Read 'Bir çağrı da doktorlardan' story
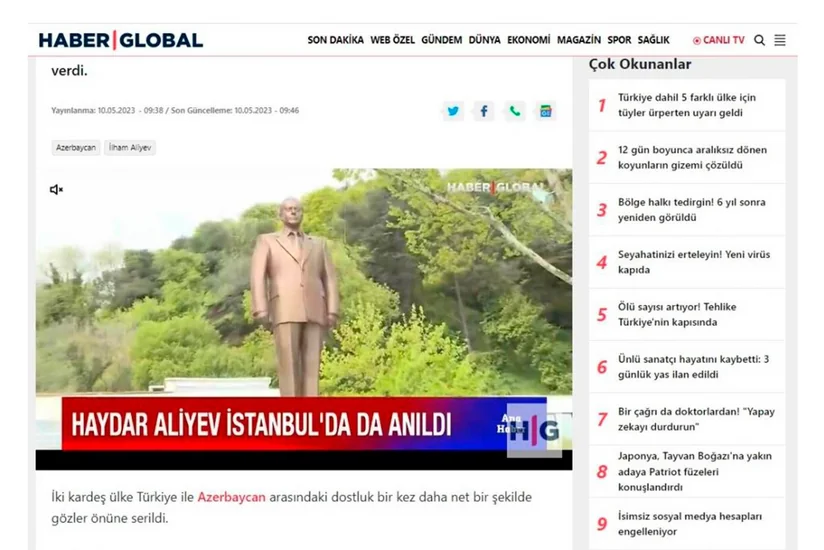Screen dimensions: 824x550 [x=687, y=419]
